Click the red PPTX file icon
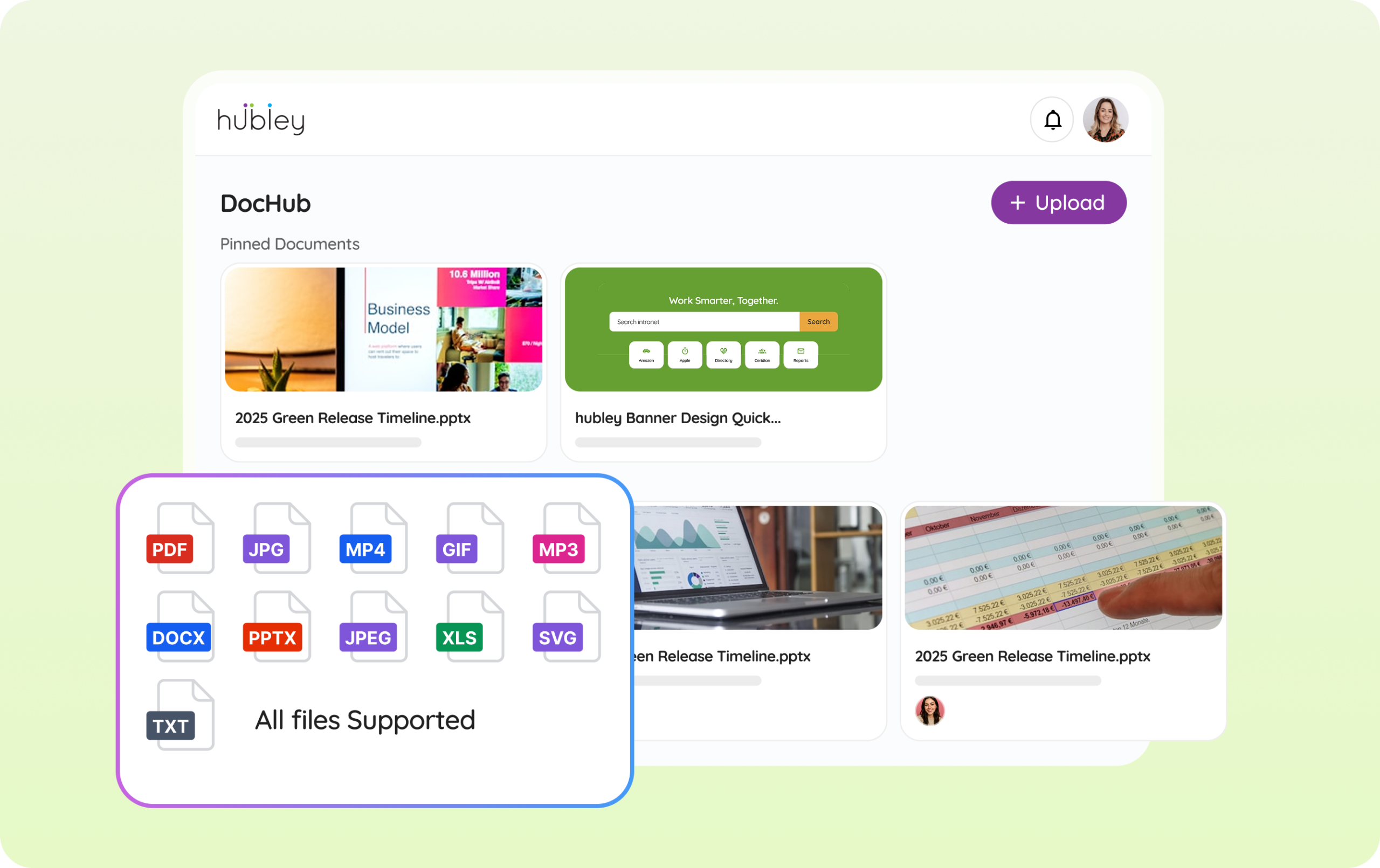 click(x=275, y=627)
